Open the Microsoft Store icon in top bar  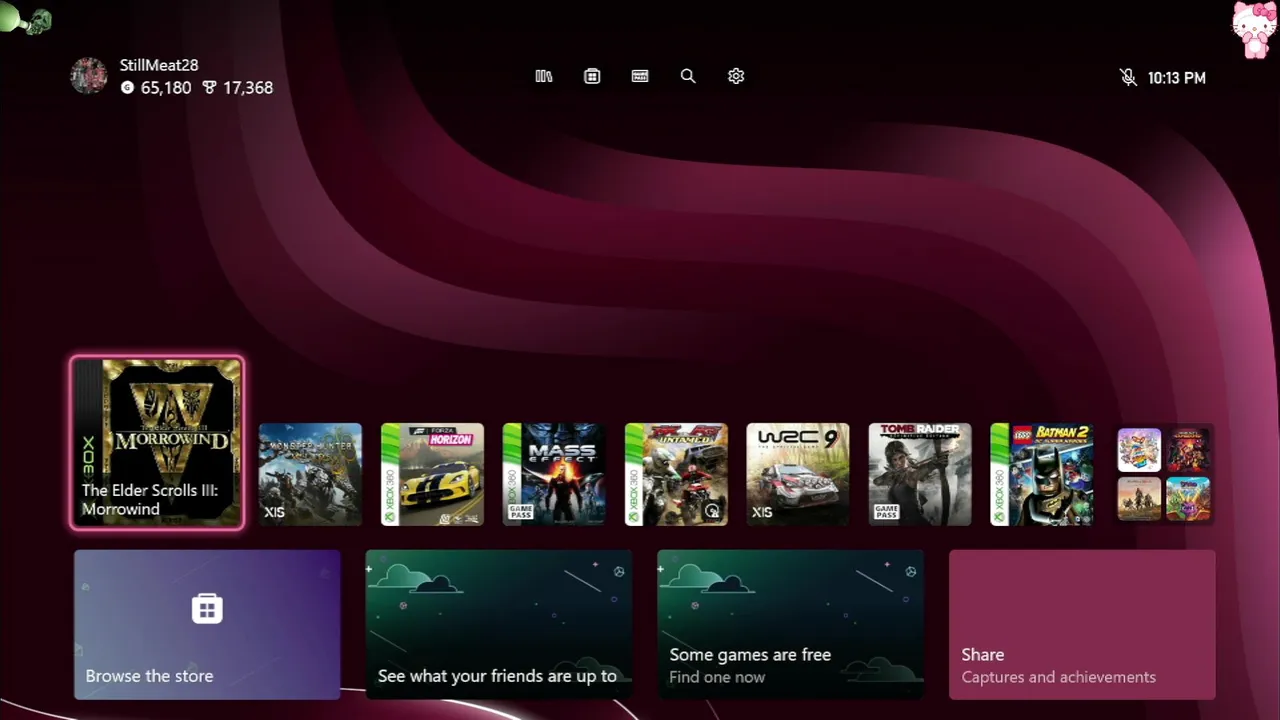tap(592, 76)
